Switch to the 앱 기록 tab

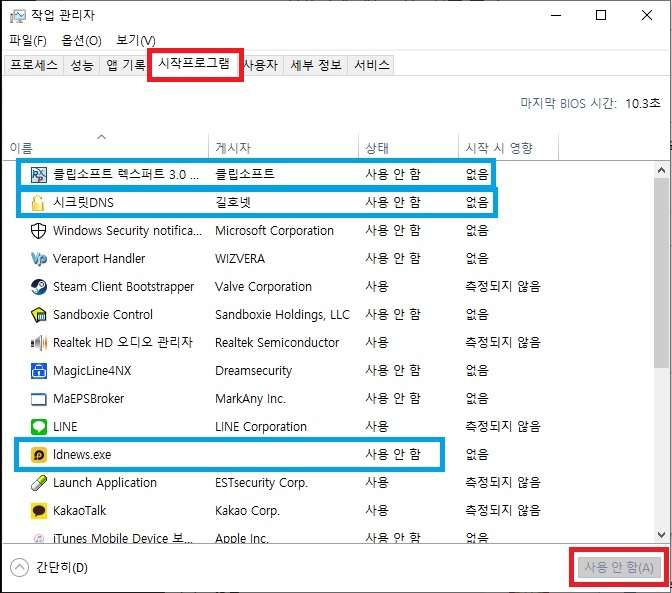(x=126, y=65)
